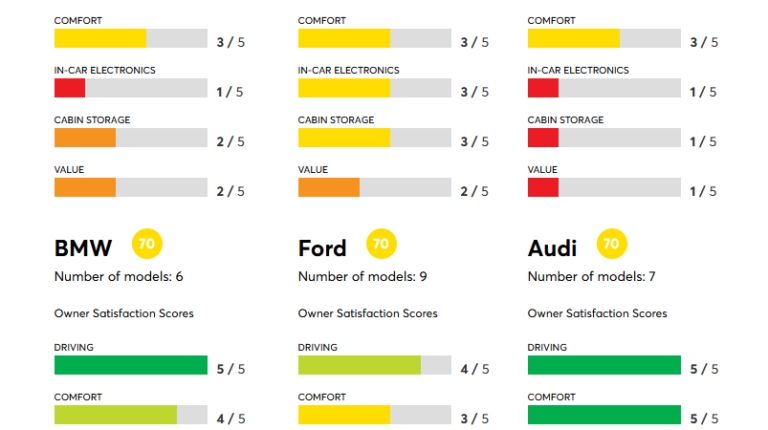Click BMW's green Driving score bar
The height and width of the screenshot is (430, 768).
(x=130, y=365)
